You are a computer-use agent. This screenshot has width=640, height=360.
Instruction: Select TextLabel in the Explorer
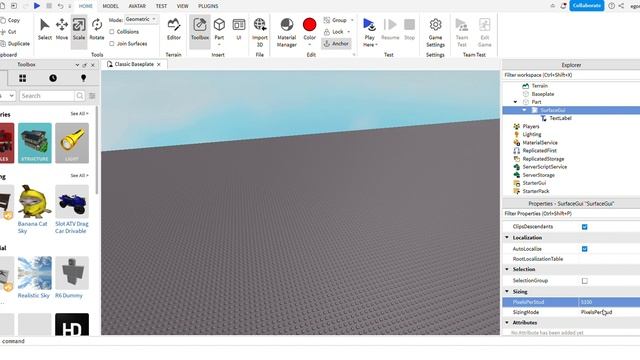click(560, 118)
